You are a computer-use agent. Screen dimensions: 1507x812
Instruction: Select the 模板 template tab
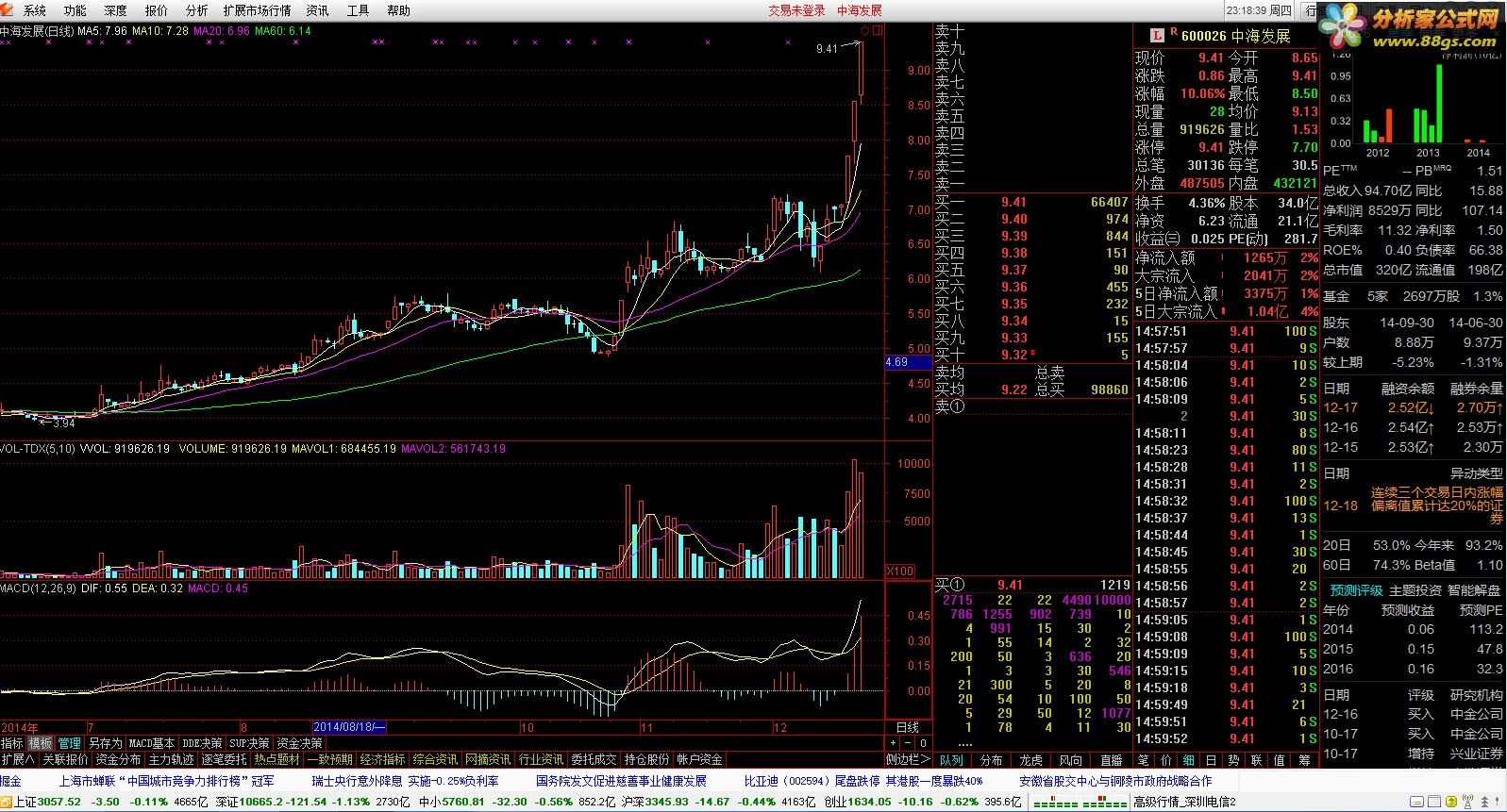[41, 743]
